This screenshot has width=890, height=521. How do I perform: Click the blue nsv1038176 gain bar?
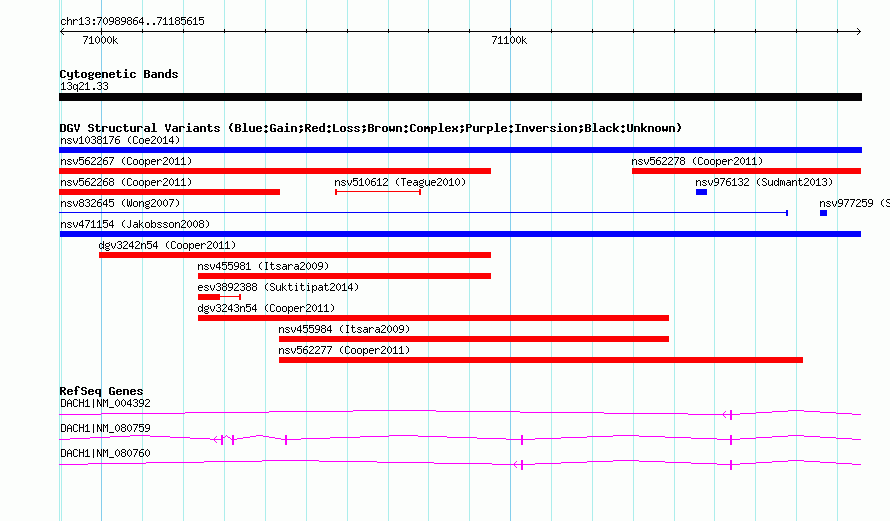click(460, 150)
